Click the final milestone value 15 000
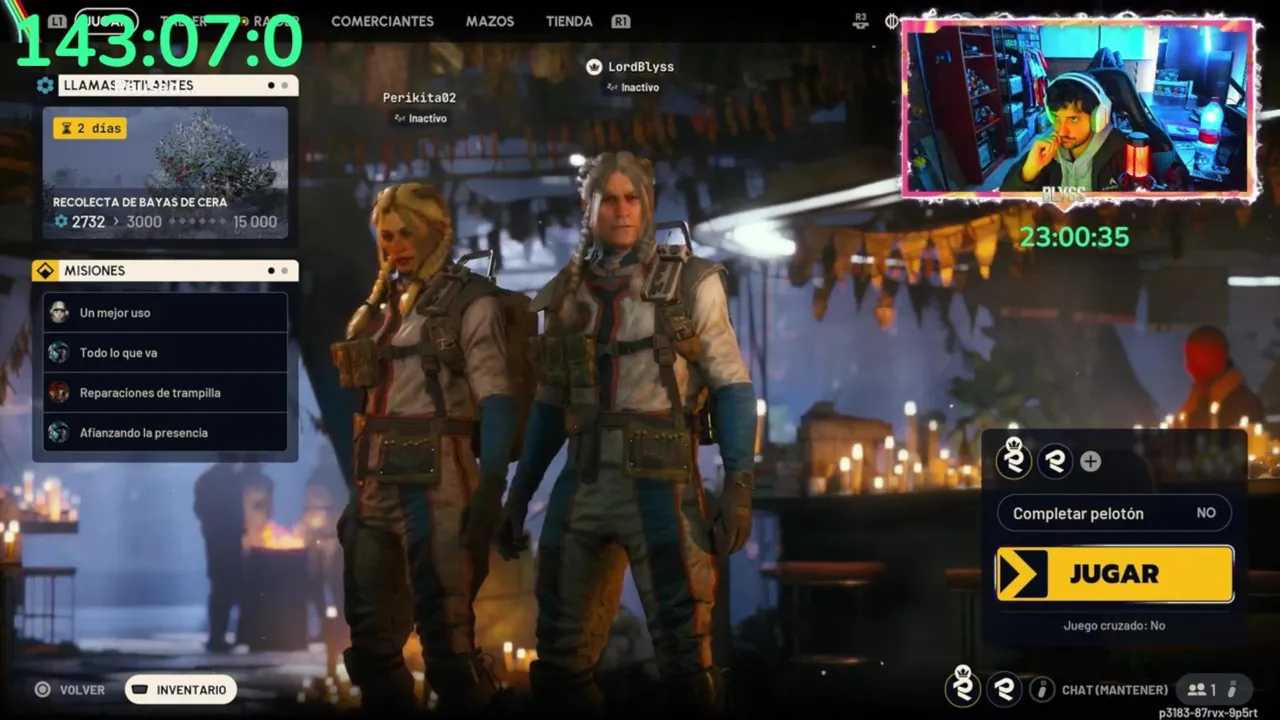The height and width of the screenshot is (720, 1280). tap(255, 222)
